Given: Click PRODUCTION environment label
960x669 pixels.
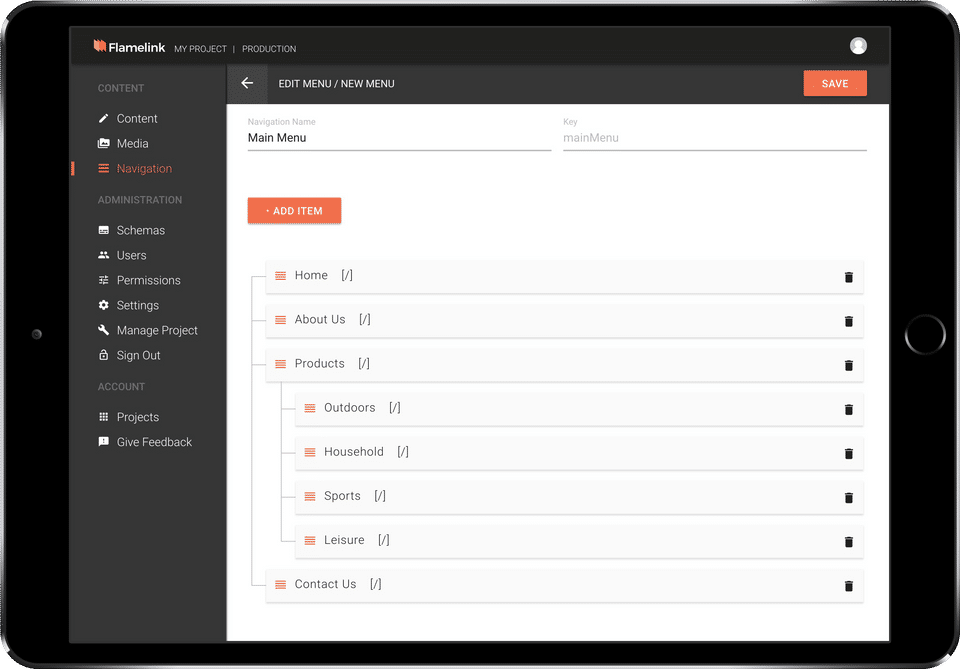Looking at the screenshot, I should pyautogui.click(x=269, y=49).
